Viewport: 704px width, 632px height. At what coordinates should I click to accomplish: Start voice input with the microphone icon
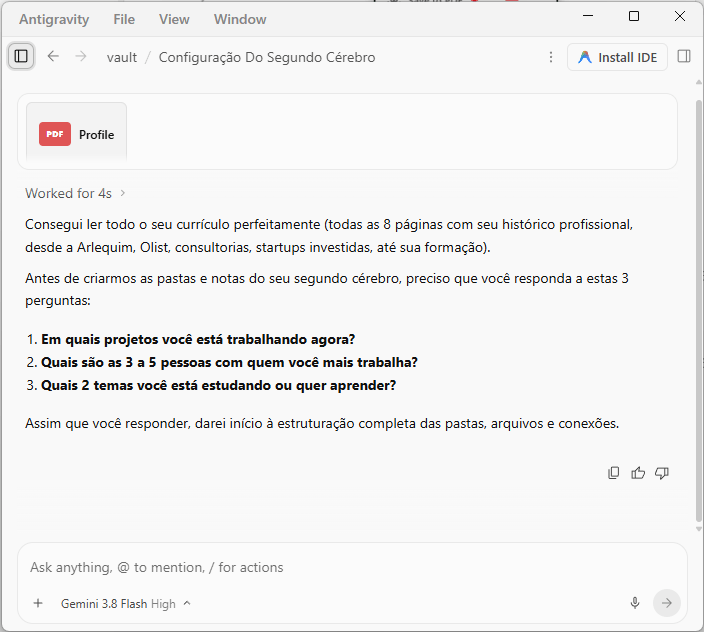(x=635, y=603)
